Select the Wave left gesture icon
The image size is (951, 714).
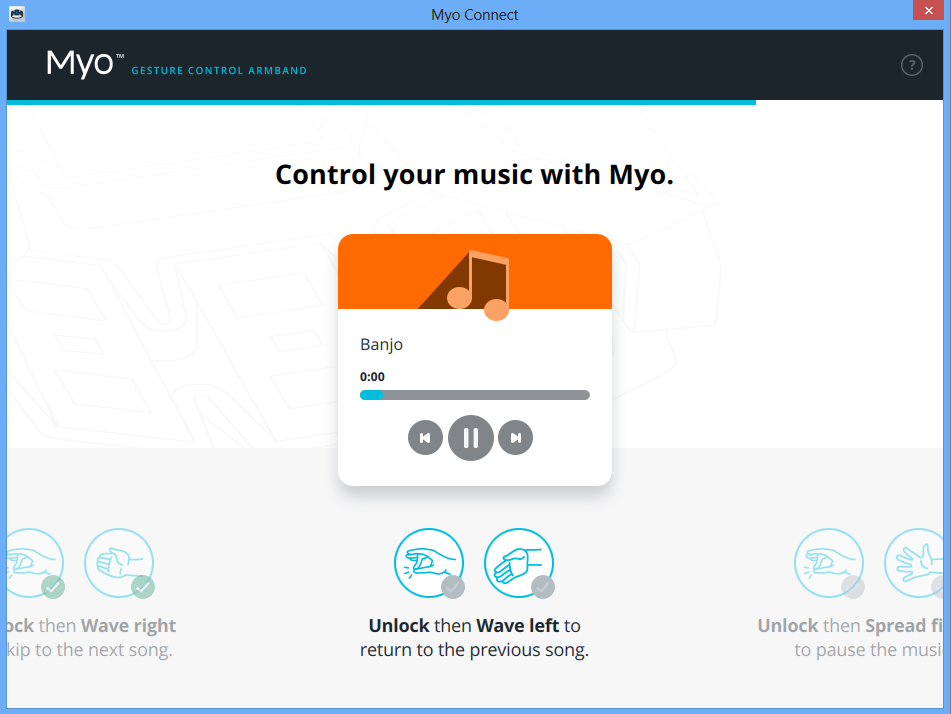point(518,562)
